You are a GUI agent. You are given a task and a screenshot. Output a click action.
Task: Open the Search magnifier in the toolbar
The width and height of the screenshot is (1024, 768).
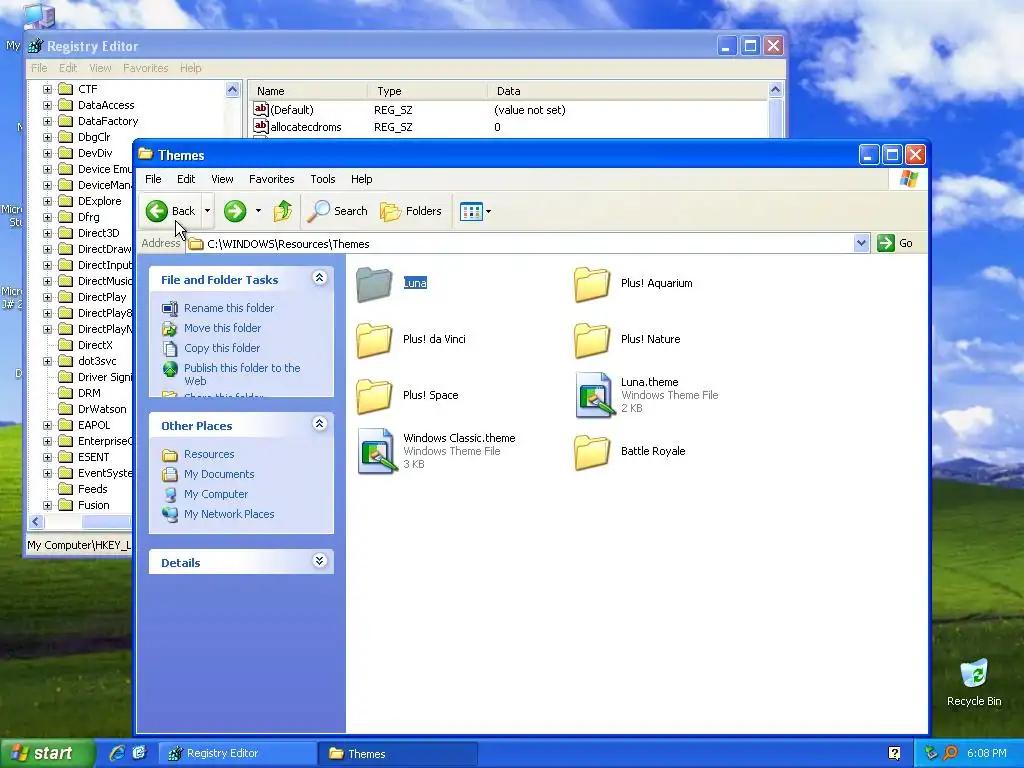(x=319, y=211)
